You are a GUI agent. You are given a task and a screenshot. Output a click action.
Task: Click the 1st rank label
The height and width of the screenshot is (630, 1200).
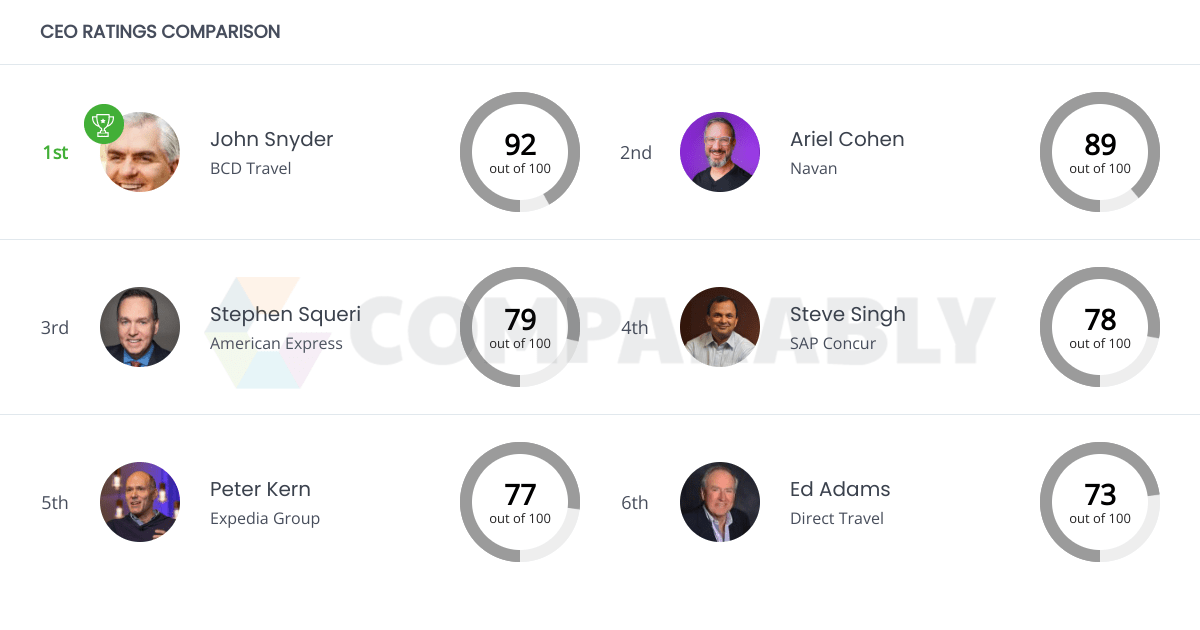tap(55, 152)
